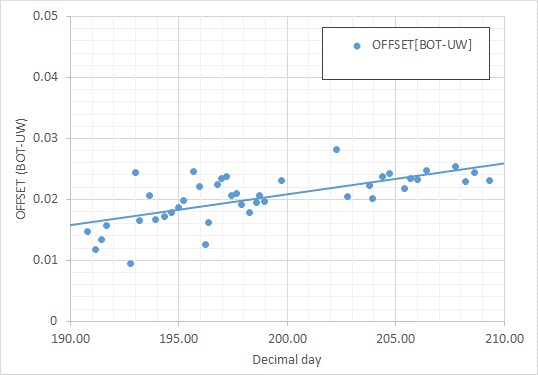Click the 0.01 y-axis label
The width and height of the screenshot is (538, 375).
[x=45, y=260]
